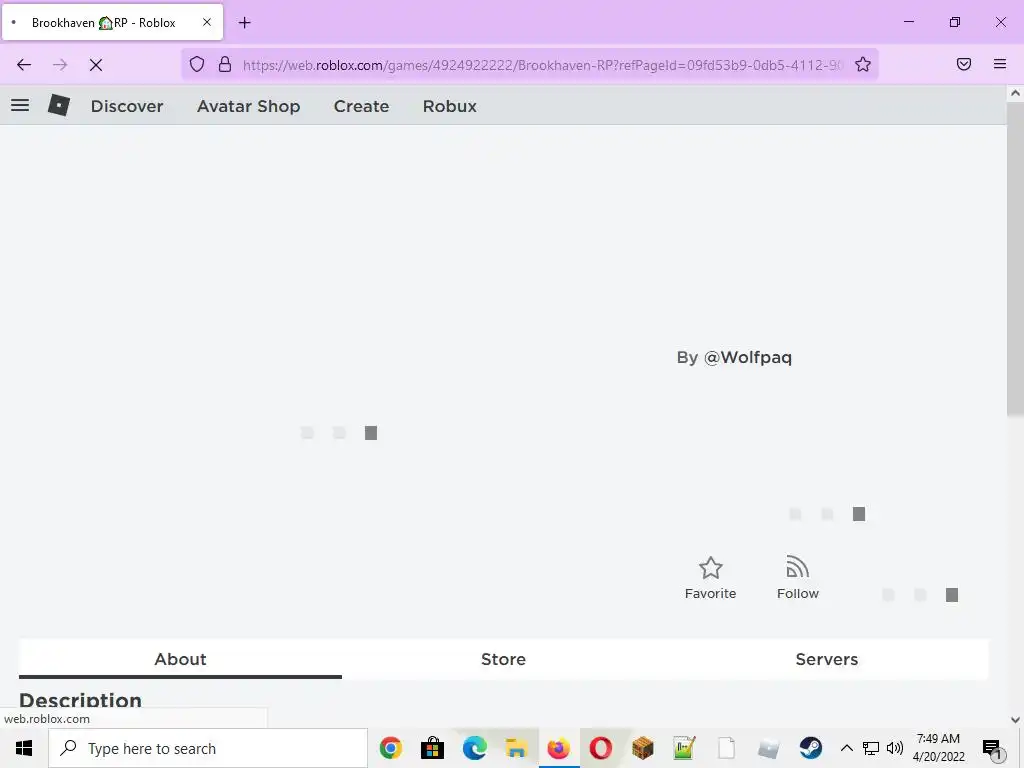Open the volume control tray icon
Image resolution: width=1024 pixels, height=768 pixels.
pyautogui.click(x=895, y=748)
